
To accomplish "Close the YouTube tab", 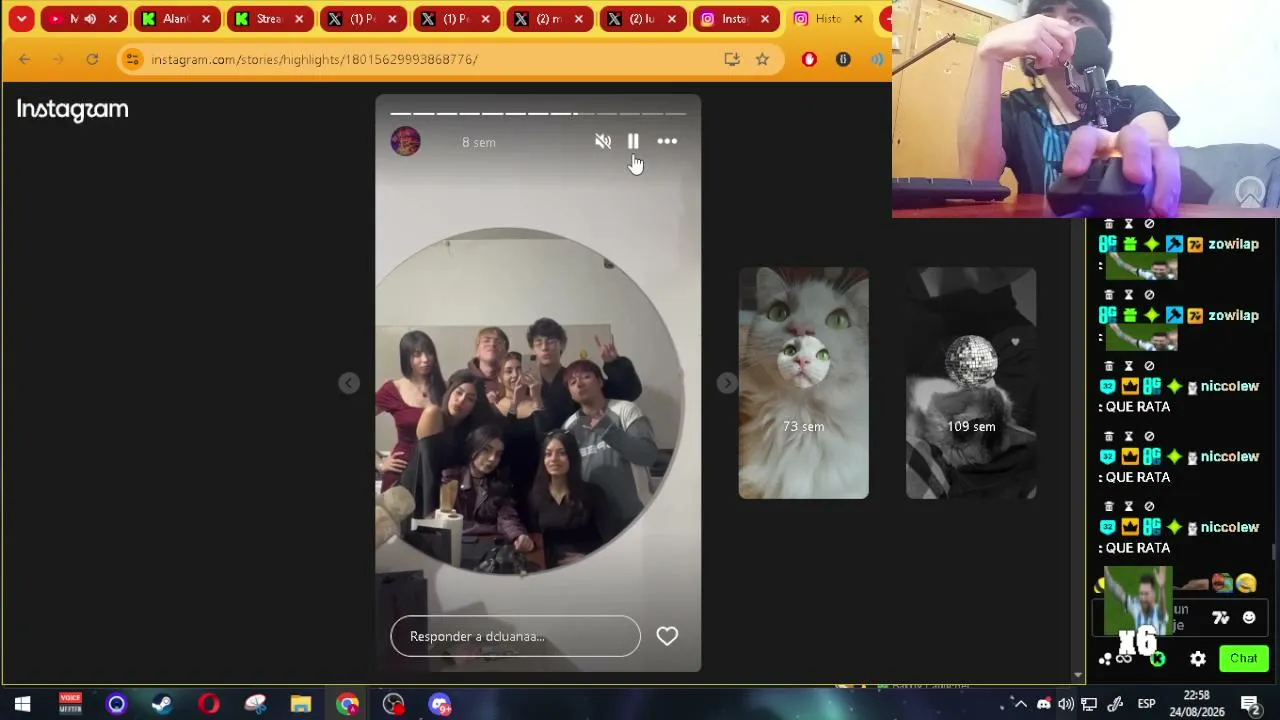I will coord(113,18).
